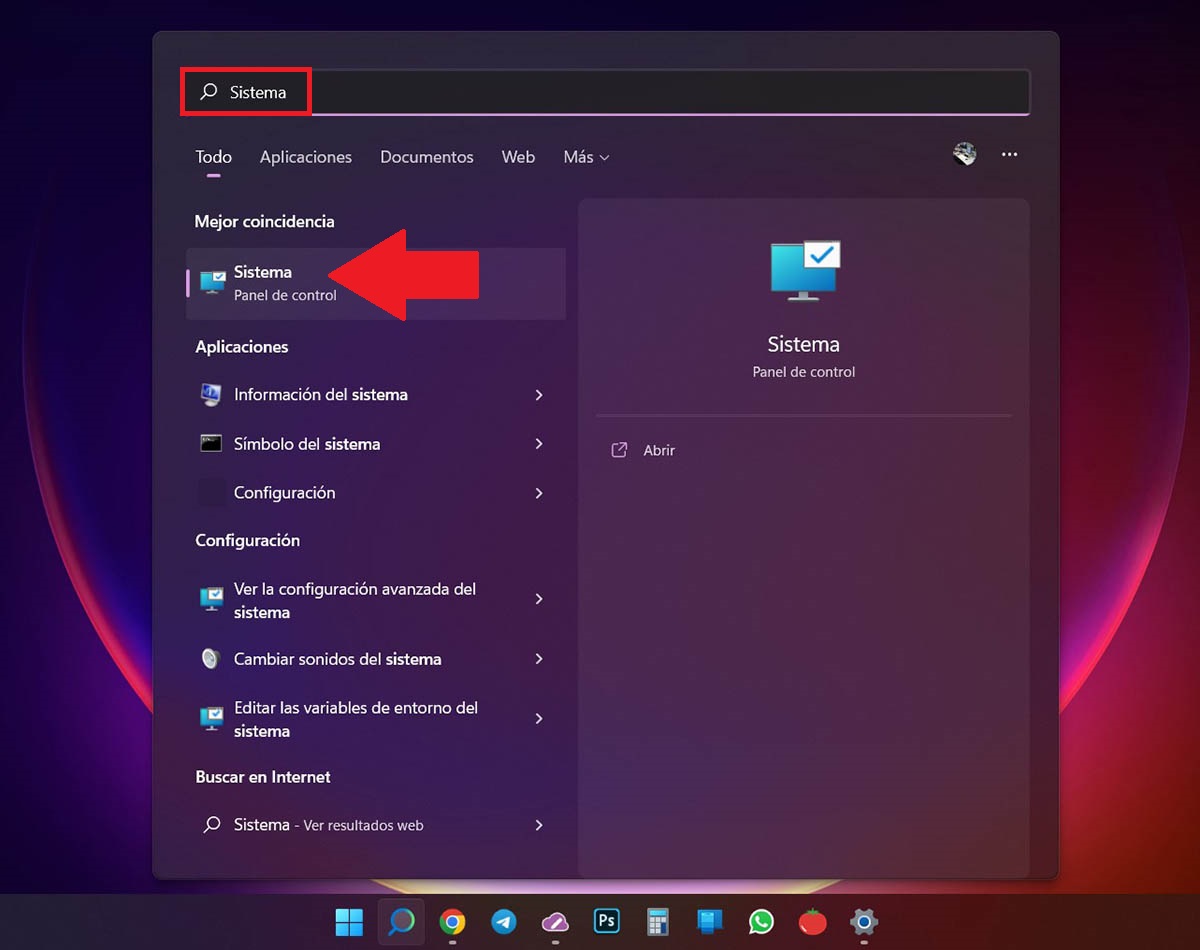Viewport: 1200px width, 950px height.
Task: Expand Cambiar sonidos del sistema chevron
Action: (x=539, y=659)
